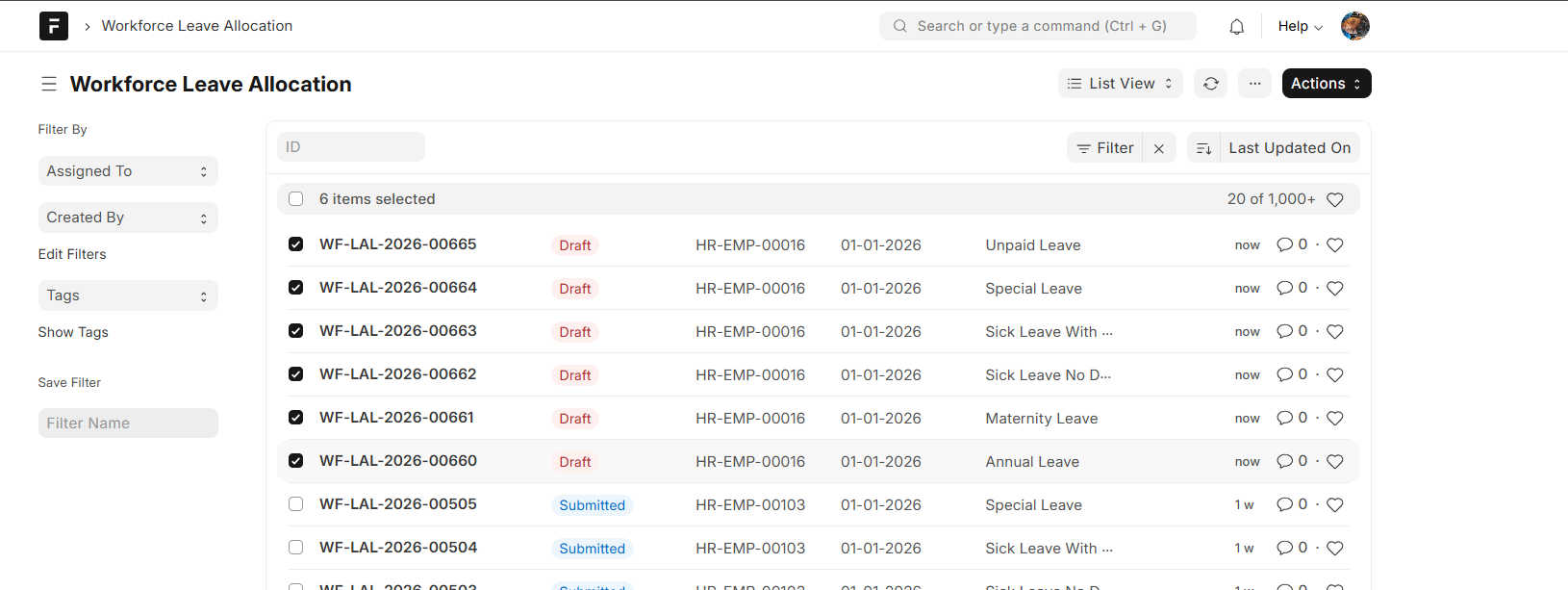Open comments on WF-LAL-2026-00663
This screenshot has width=1568, height=590.
click(x=1292, y=331)
